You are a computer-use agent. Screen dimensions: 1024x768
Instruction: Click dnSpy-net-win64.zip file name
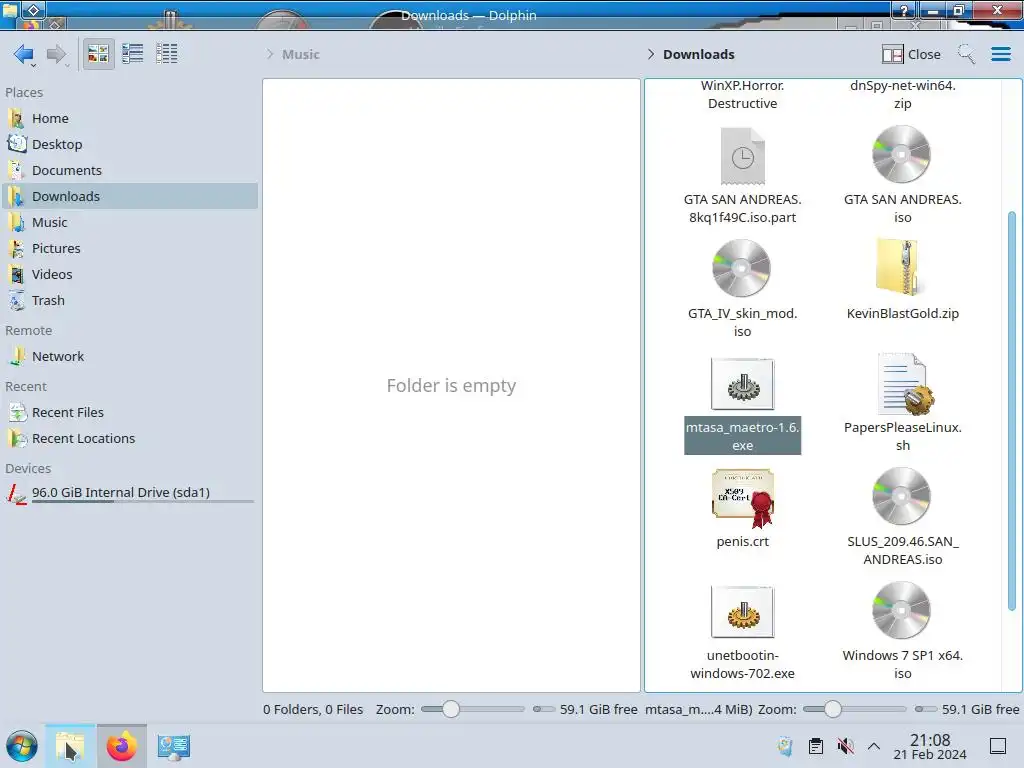903,95
